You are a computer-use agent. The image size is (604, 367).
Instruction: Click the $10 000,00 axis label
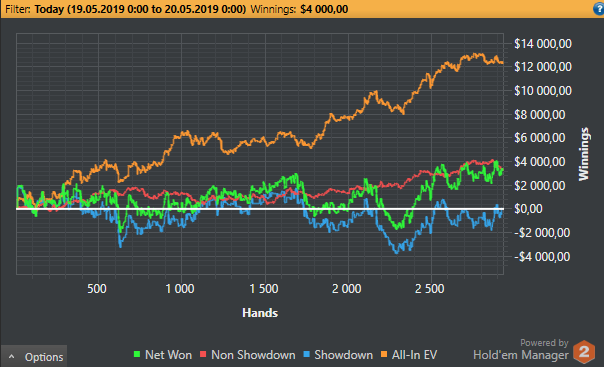(x=543, y=91)
